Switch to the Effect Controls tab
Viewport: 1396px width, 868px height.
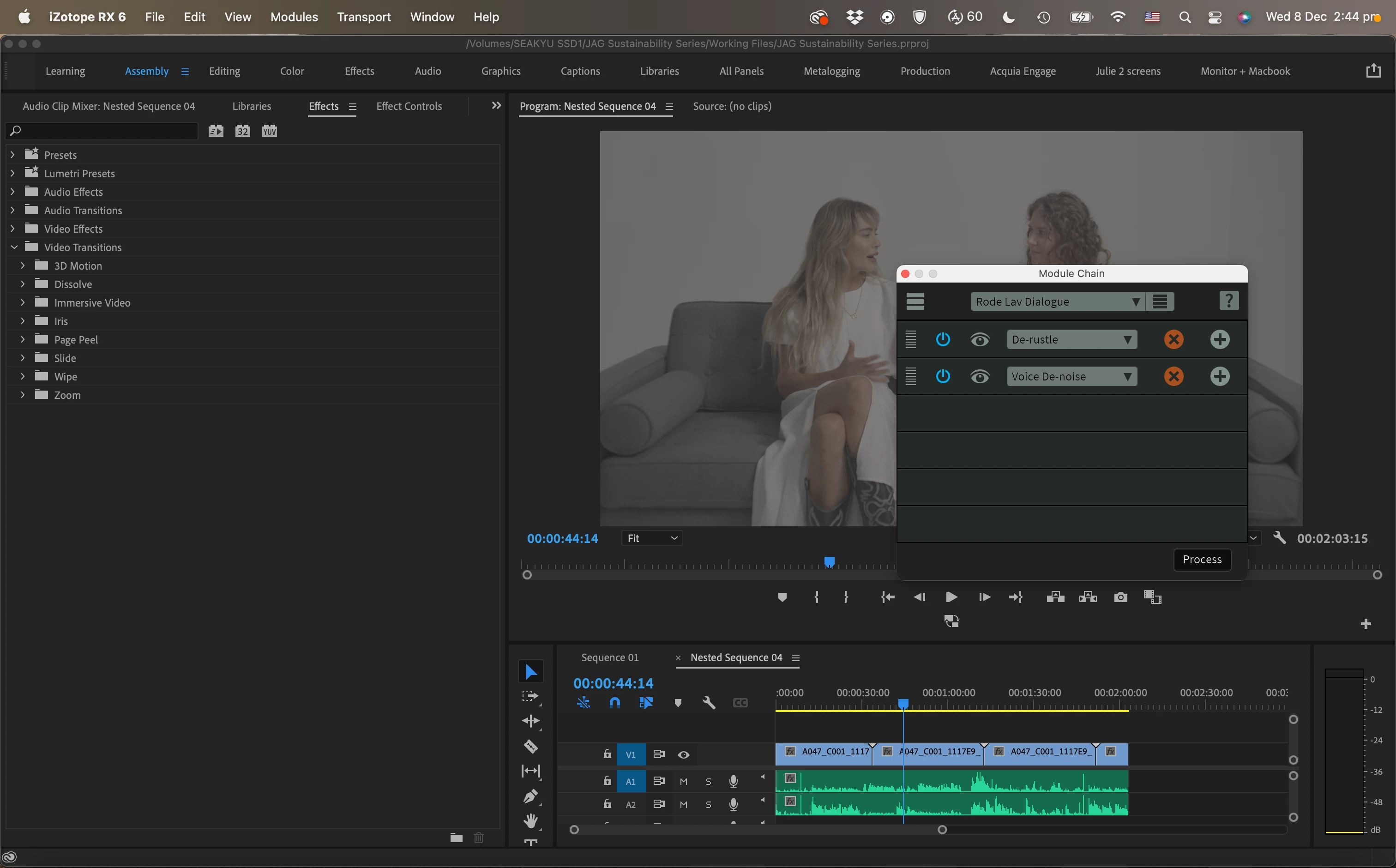coord(409,106)
